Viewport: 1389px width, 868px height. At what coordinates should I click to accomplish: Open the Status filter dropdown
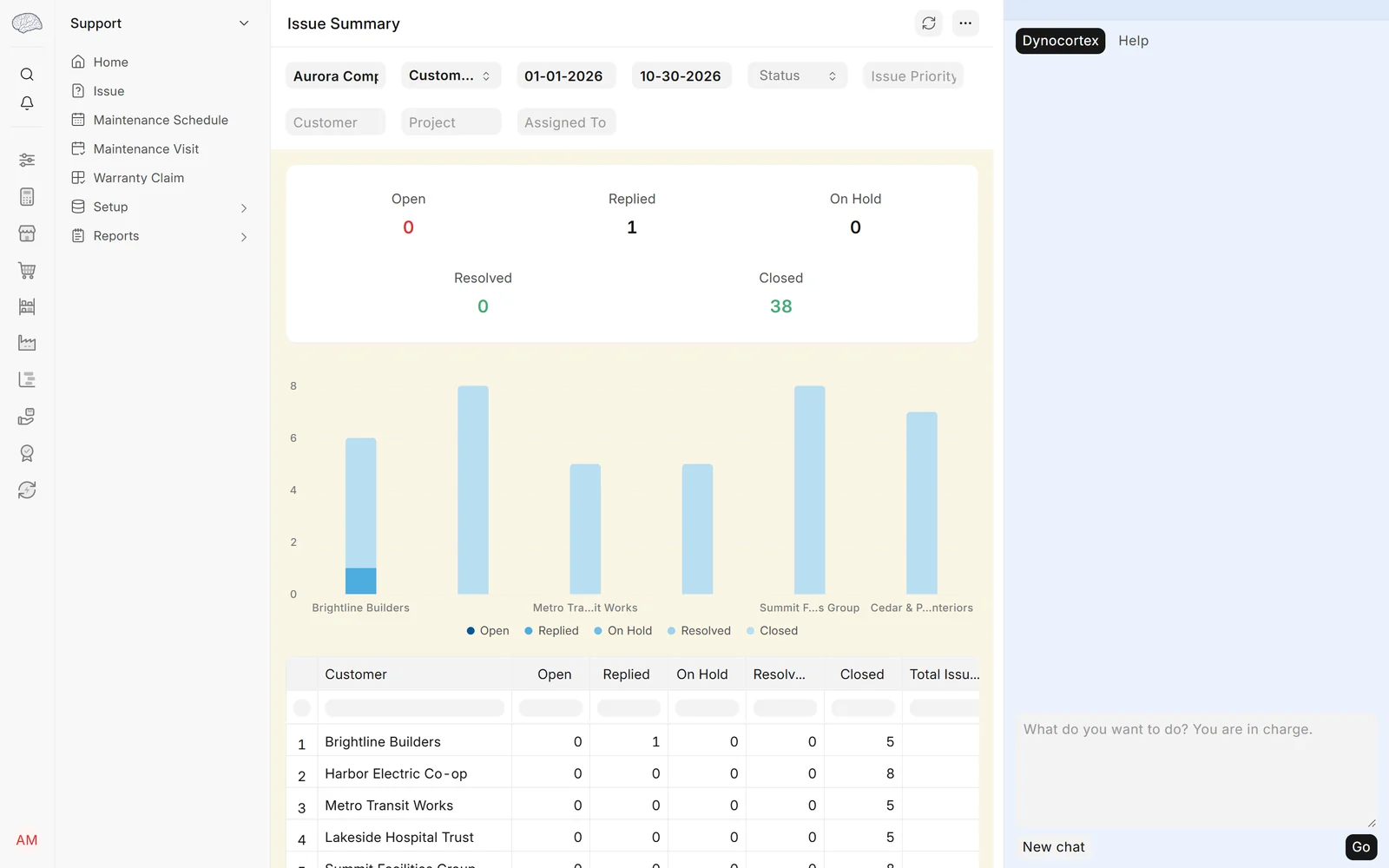pyautogui.click(x=797, y=76)
